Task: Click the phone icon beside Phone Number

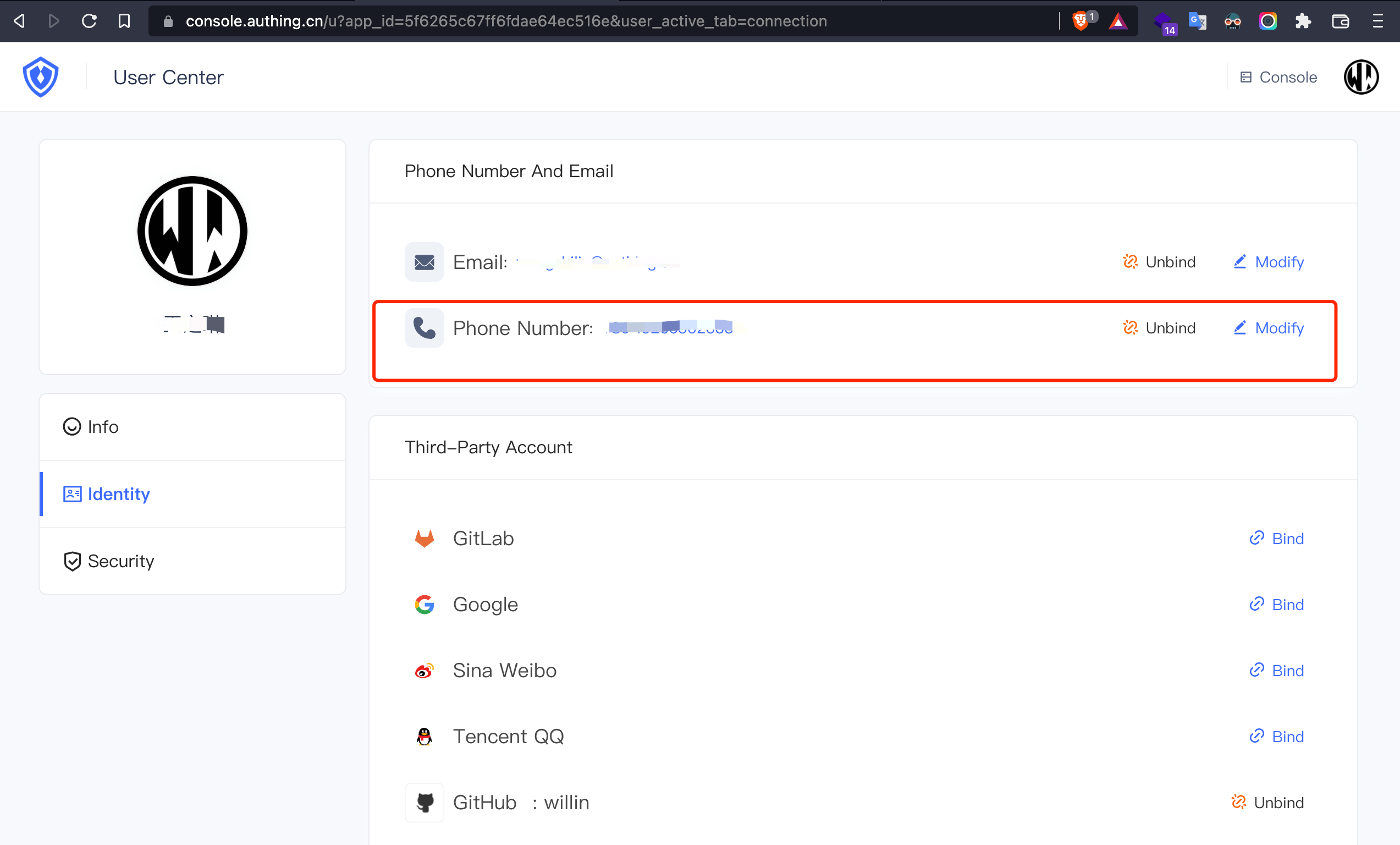Action: click(x=425, y=328)
